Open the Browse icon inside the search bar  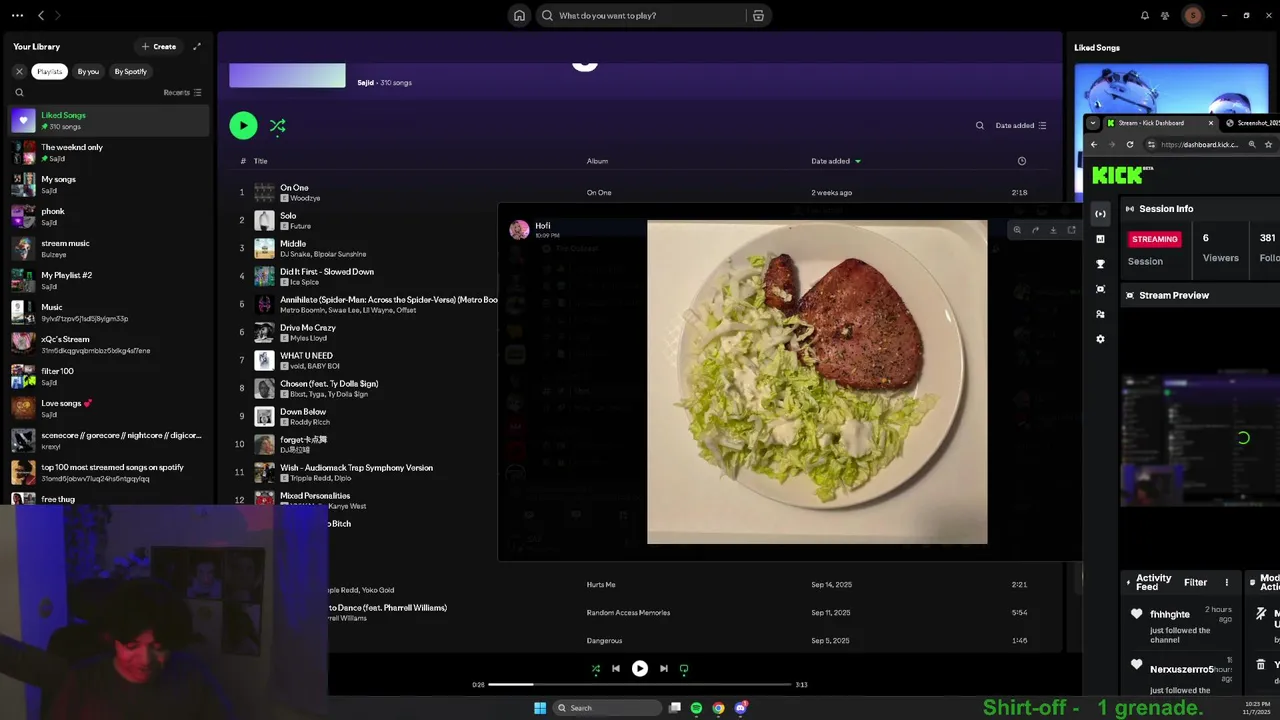click(x=758, y=15)
